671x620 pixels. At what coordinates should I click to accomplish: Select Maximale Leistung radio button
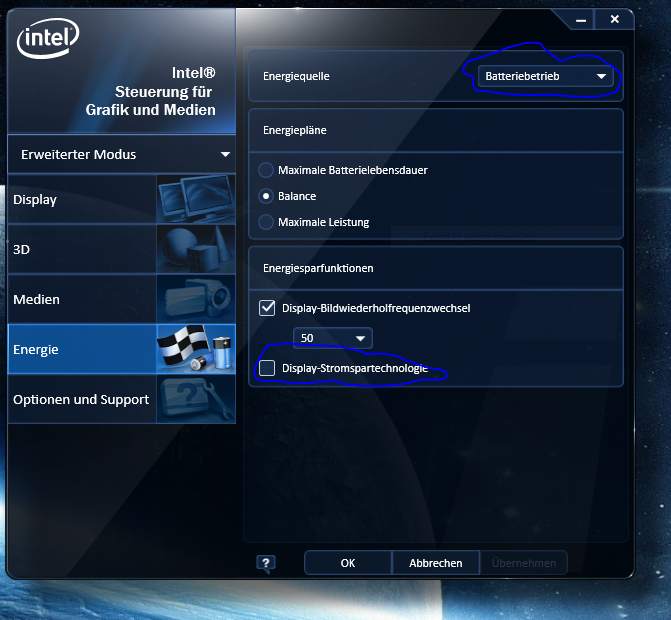pyautogui.click(x=266, y=222)
